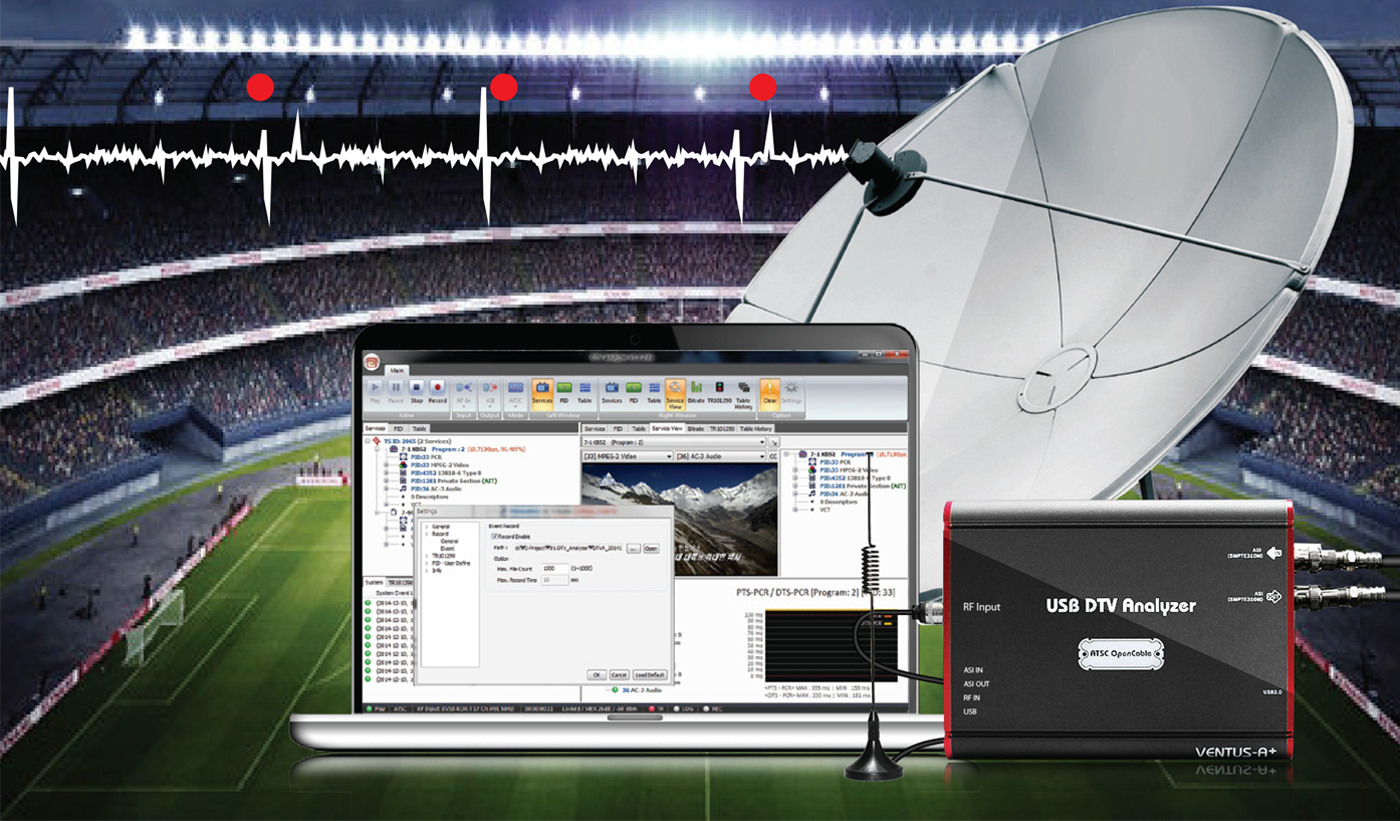The height and width of the screenshot is (821, 1400).
Task: Collapse the TS ID: 2065 tree node
Action: click(x=368, y=441)
